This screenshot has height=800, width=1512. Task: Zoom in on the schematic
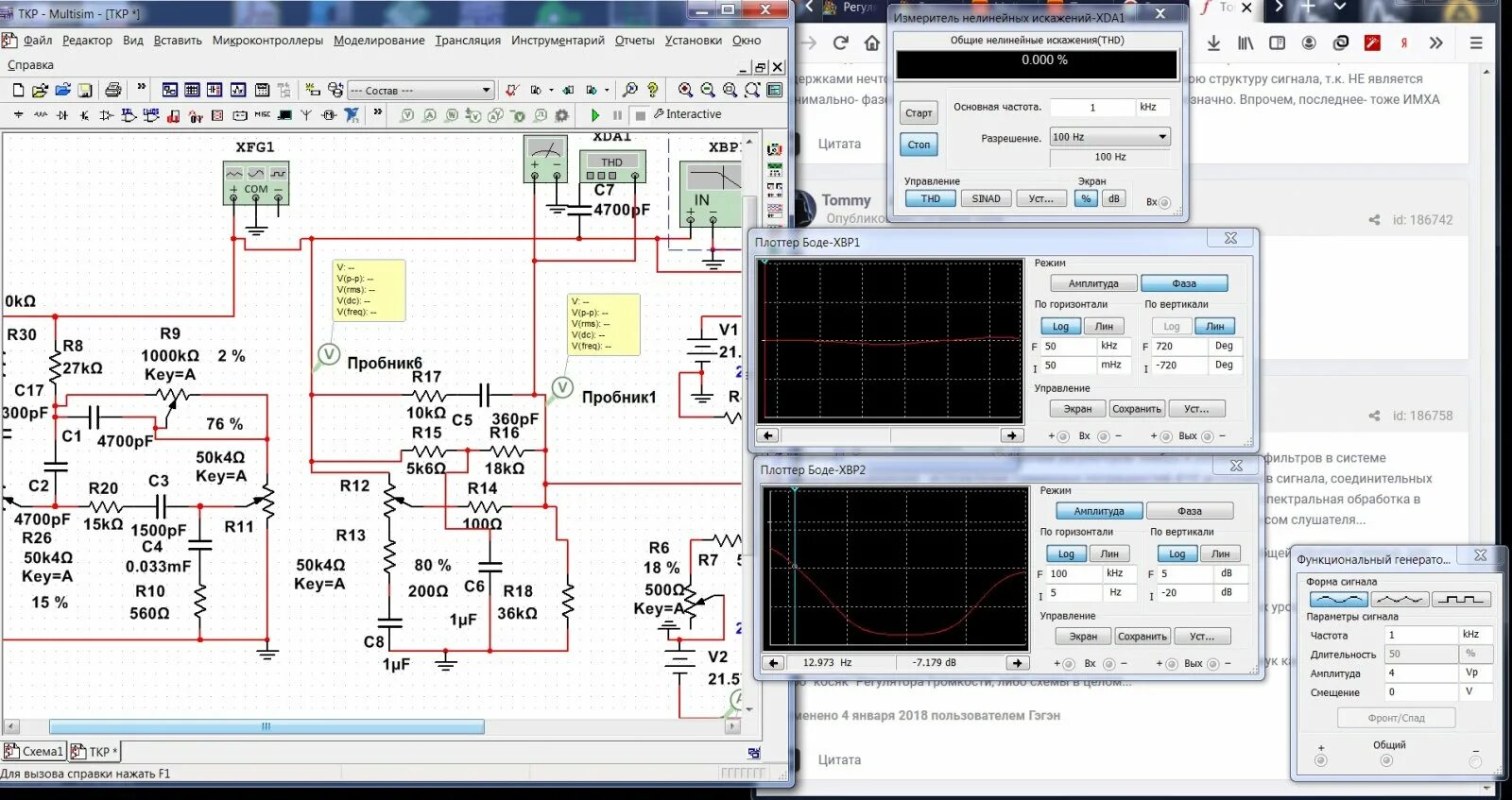tap(685, 90)
